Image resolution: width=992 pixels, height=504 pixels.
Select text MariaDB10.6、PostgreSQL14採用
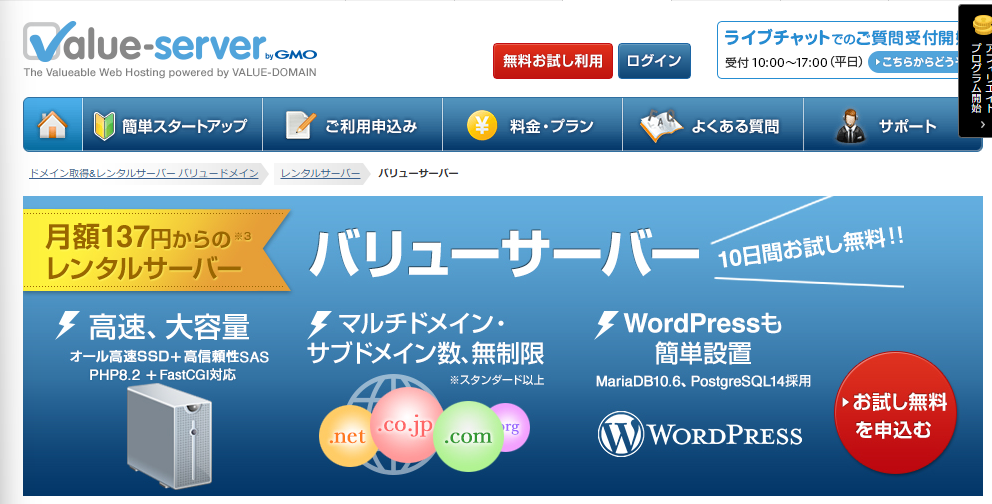(x=704, y=381)
